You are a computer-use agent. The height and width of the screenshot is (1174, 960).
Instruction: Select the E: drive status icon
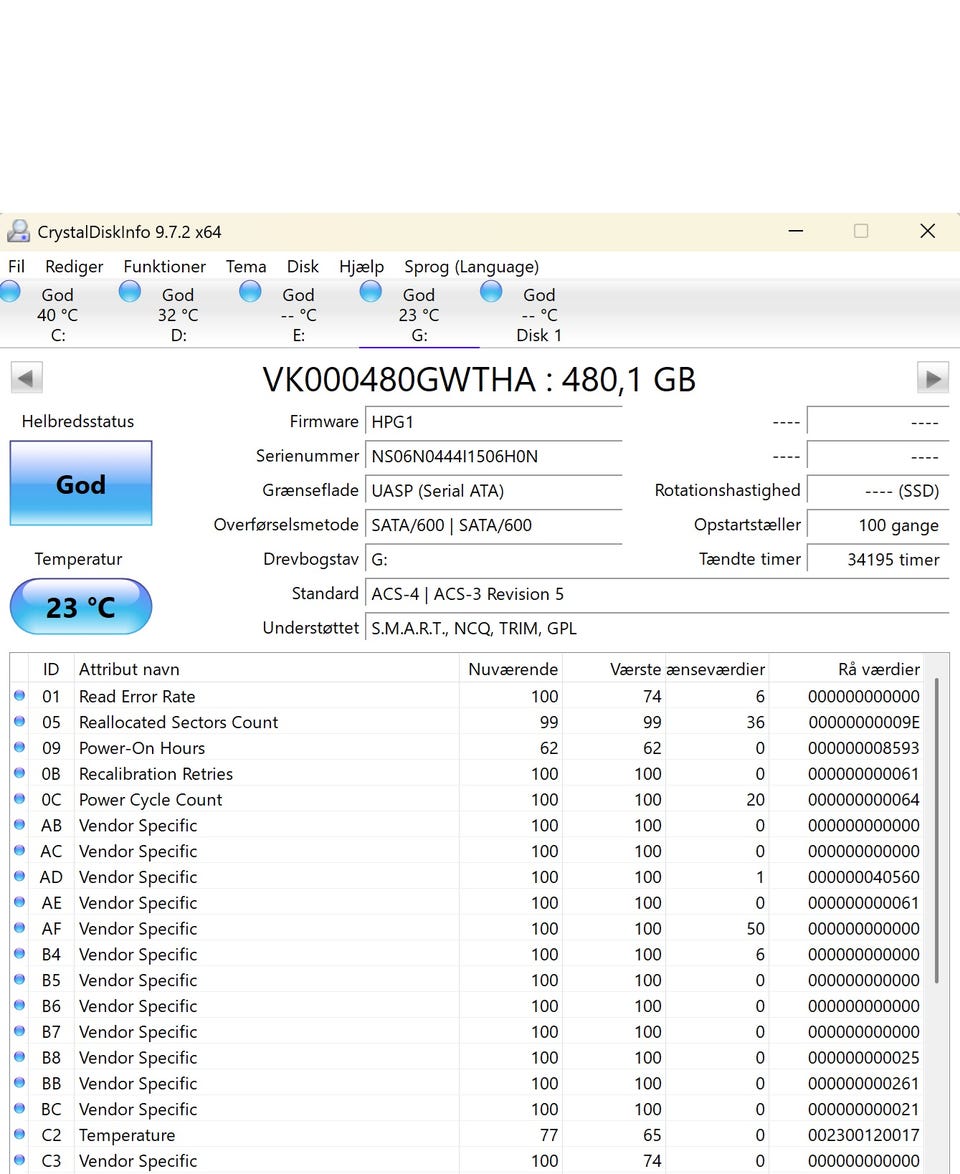click(250, 291)
